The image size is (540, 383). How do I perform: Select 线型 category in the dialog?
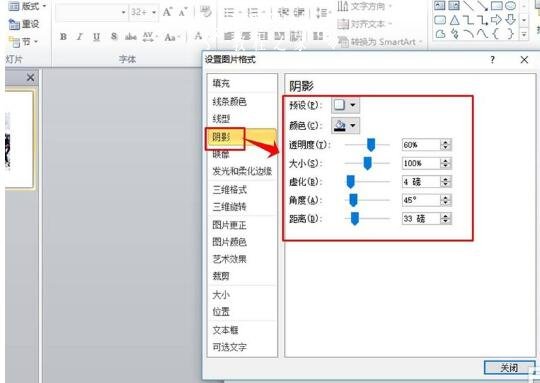pos(242,119)
